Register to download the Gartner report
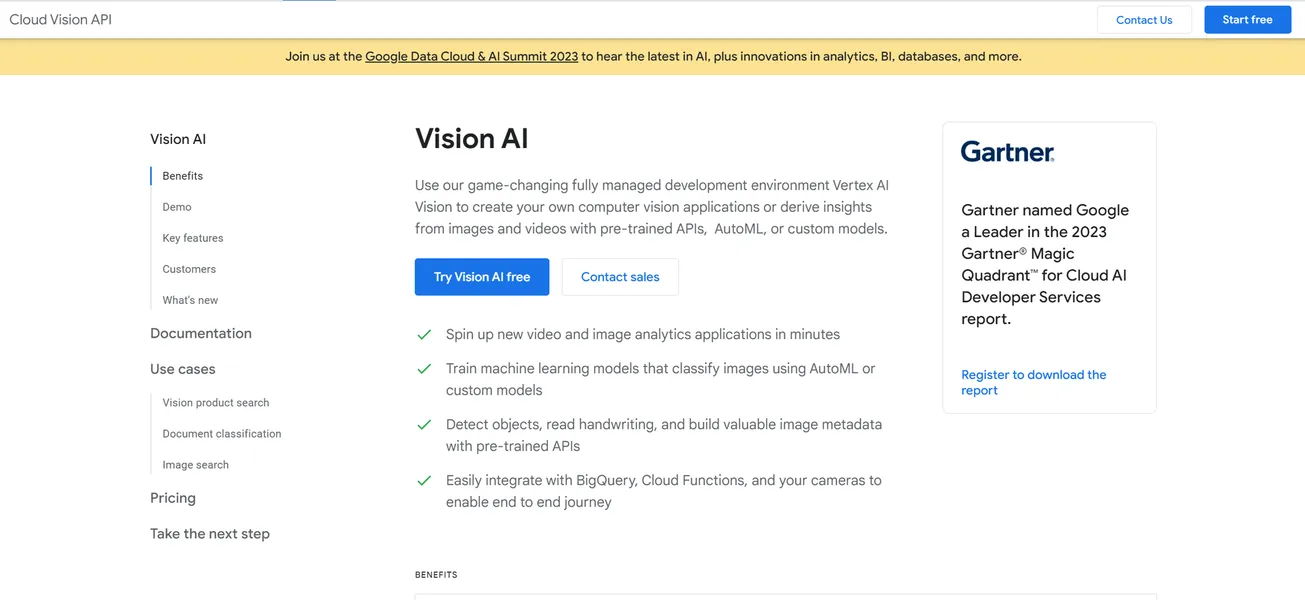Image resolution: width=1305 pixels, height=600 pixels. (x=1033, y=382)
